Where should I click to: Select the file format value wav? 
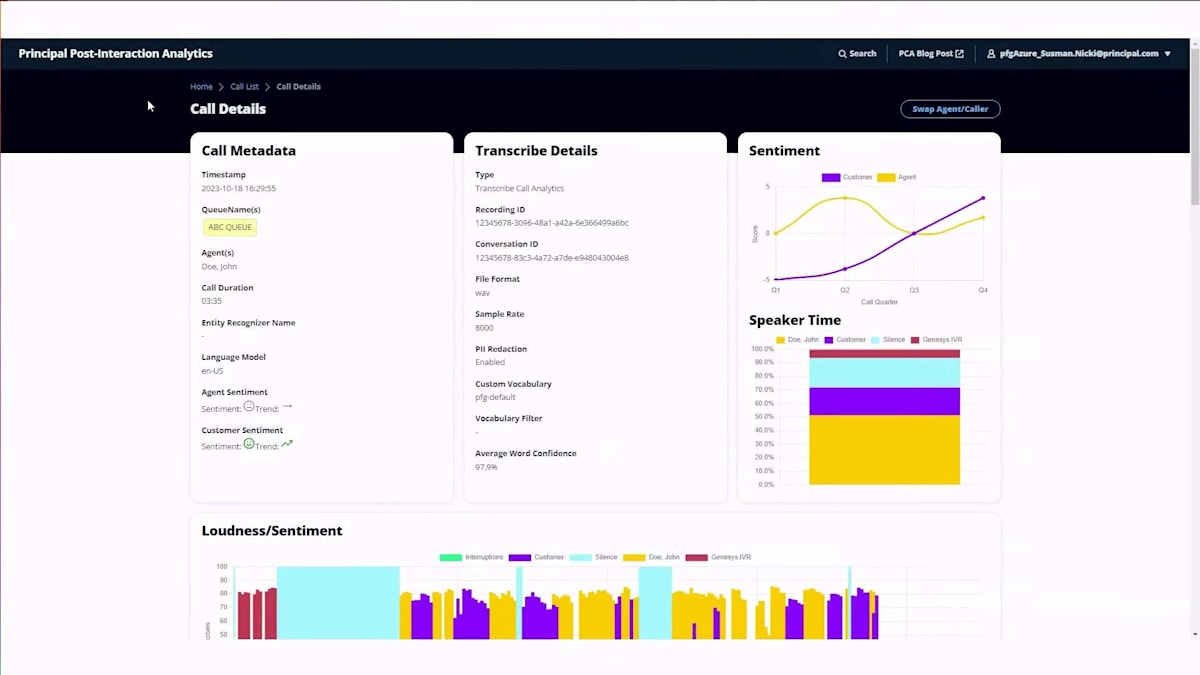[483, 293]
